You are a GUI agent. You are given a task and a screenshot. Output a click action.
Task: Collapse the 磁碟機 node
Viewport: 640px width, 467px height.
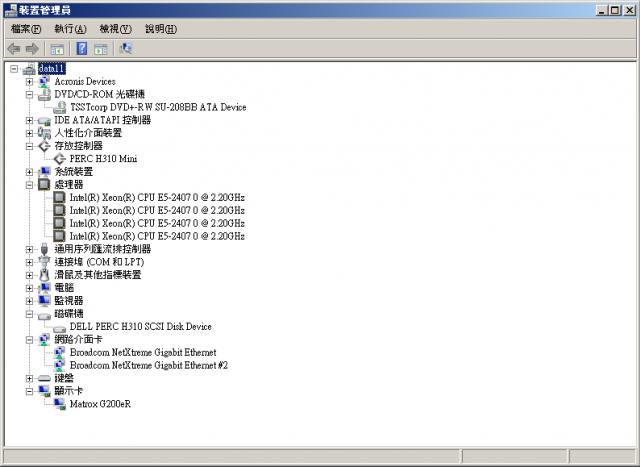point(29,314)
